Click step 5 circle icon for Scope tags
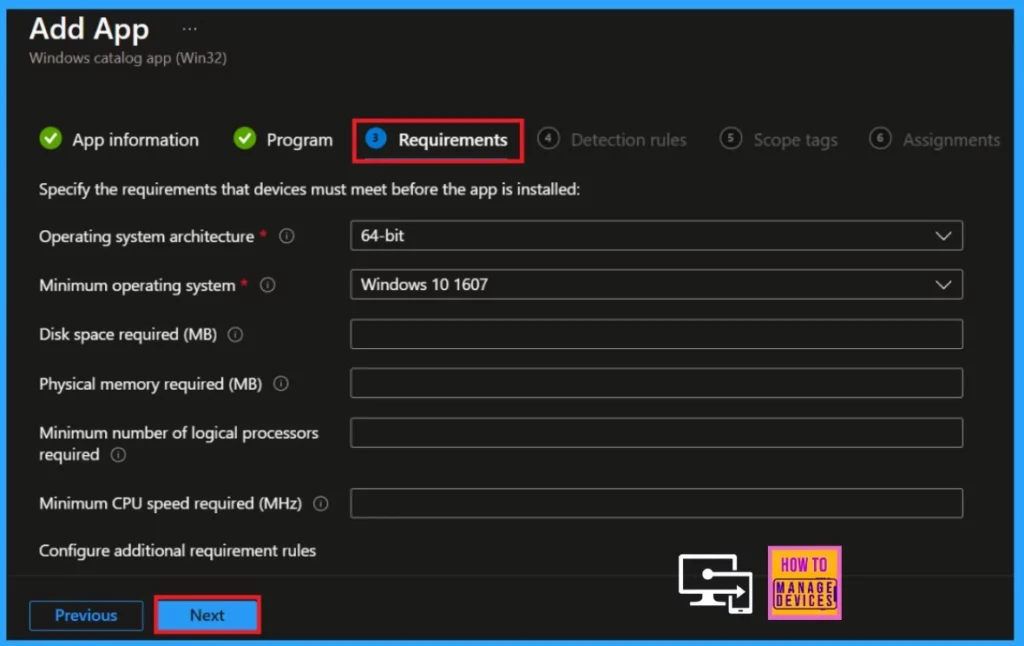This screenshot has height=646, width=1024. [731, 138]
